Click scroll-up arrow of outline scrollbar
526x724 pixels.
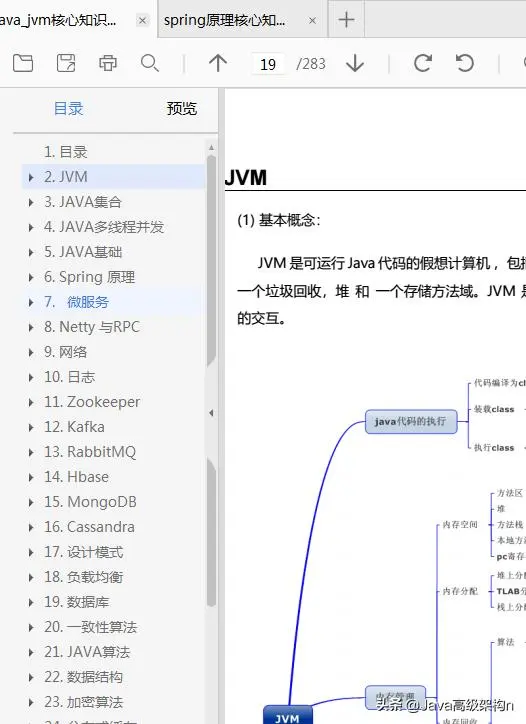211,148
